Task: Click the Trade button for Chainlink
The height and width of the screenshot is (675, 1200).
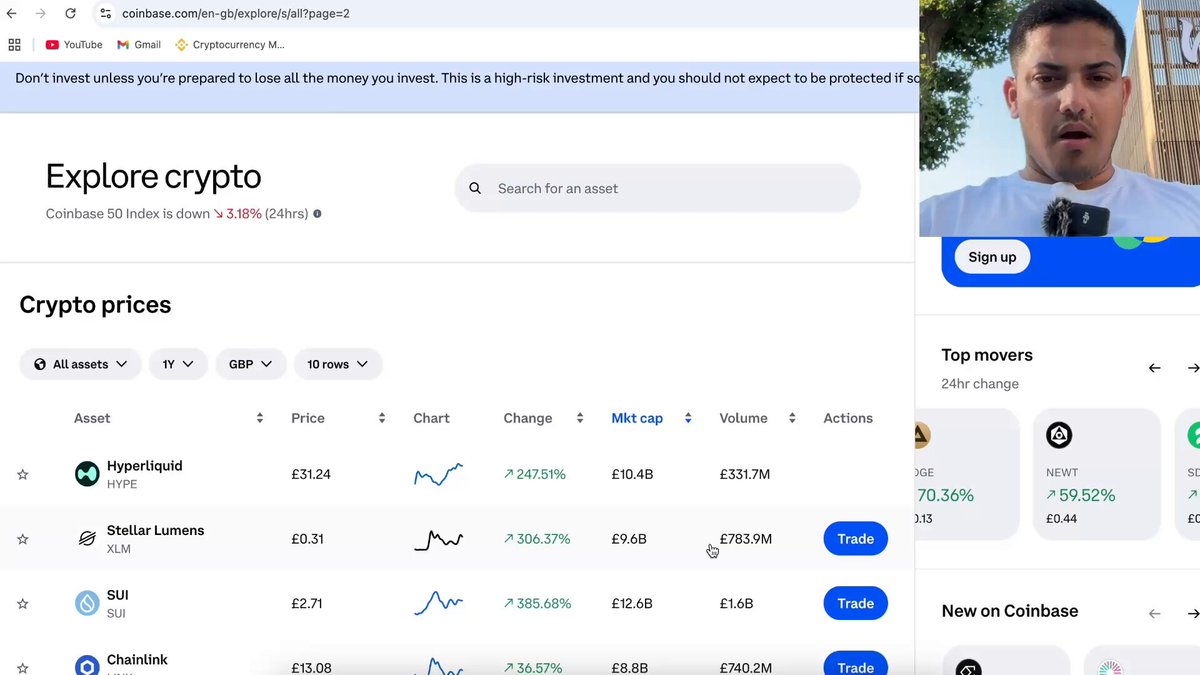Action: coord(855,665)
